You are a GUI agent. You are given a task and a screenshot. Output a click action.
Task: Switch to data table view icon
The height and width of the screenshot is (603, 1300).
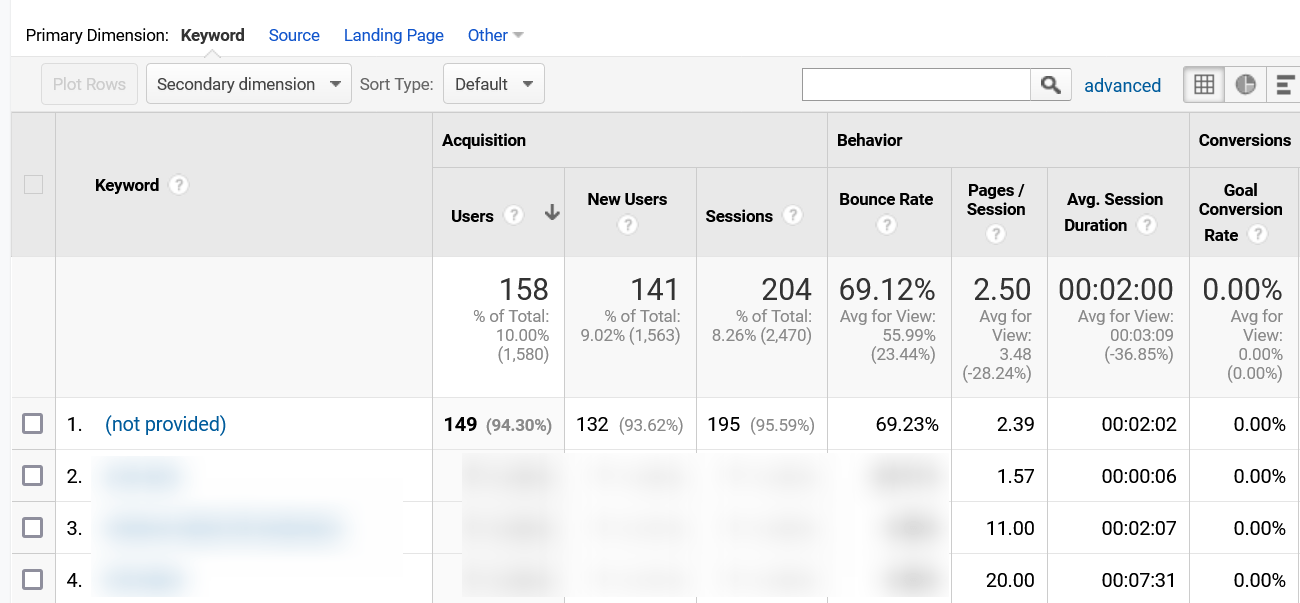[1204, 85]
